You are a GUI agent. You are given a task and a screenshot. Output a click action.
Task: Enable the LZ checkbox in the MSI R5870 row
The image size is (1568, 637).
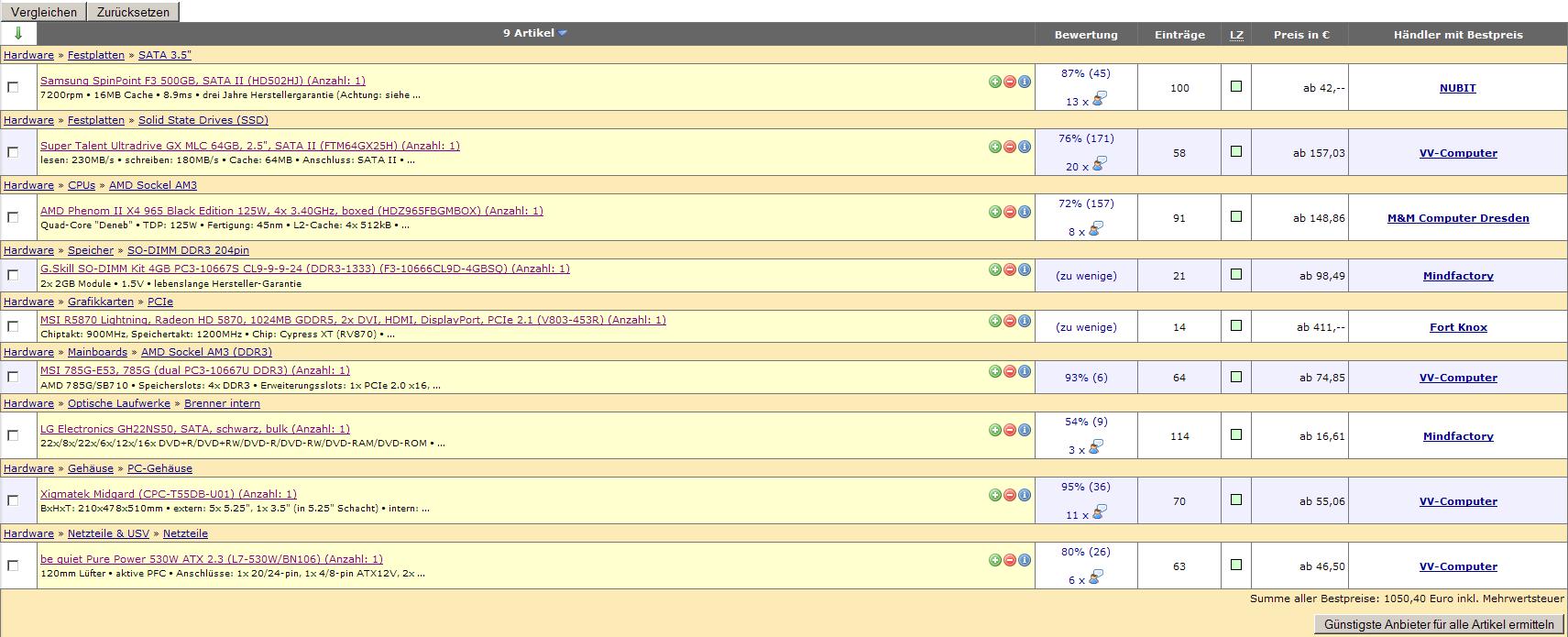coord(1236,325)
